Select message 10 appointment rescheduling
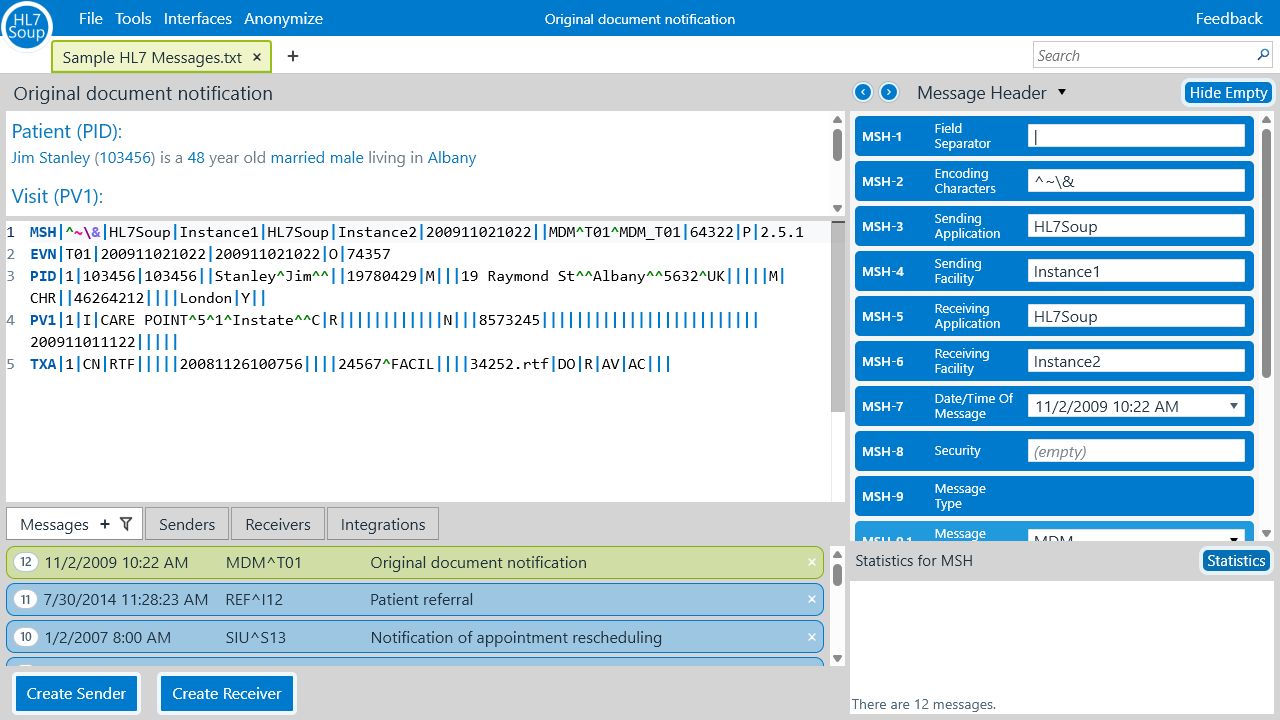The width and height of the screenshot is (1280, 720). point(415,637)
